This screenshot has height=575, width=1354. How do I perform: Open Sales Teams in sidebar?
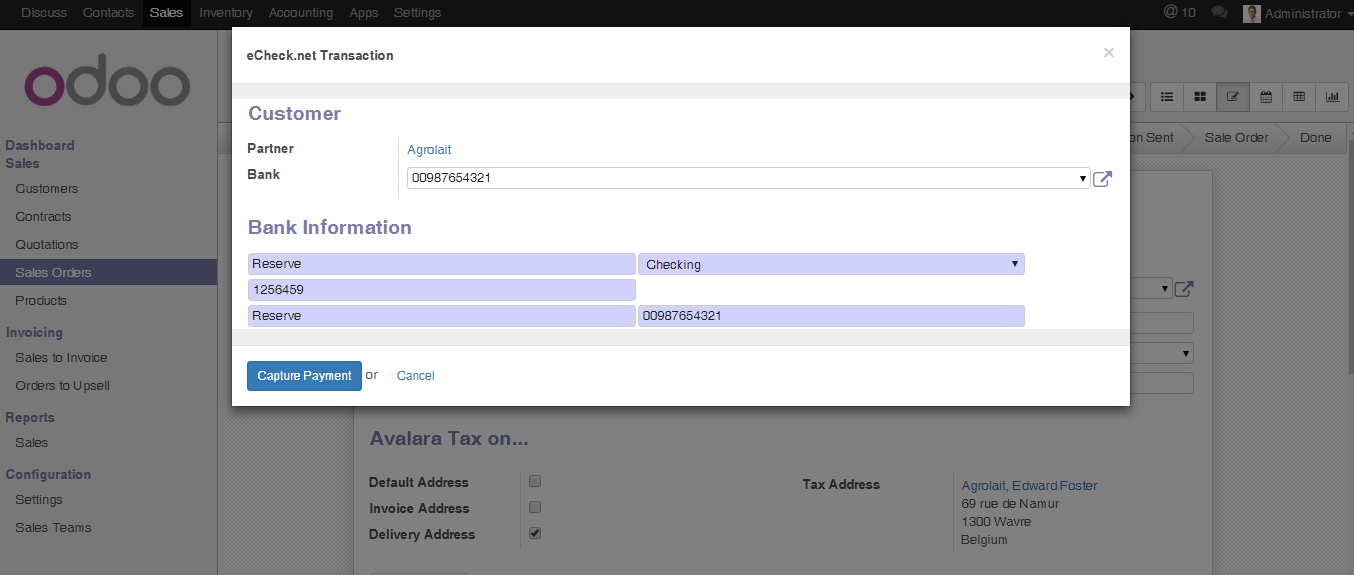pos(53,527)
